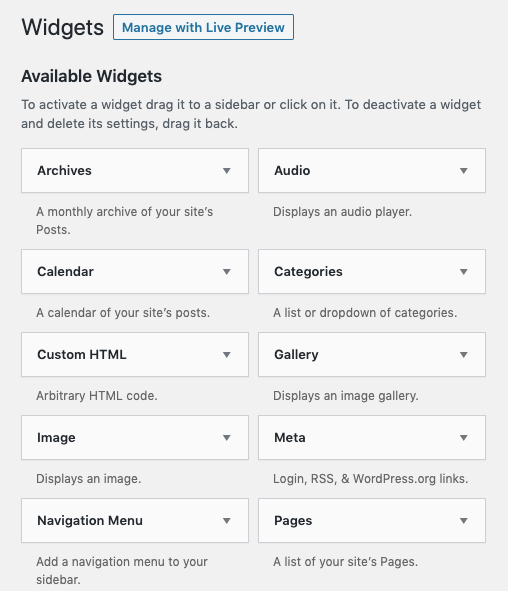Viewport: 508px width, 591px height.
Task: Select the Categories widget title
Action: pos(308,271)
